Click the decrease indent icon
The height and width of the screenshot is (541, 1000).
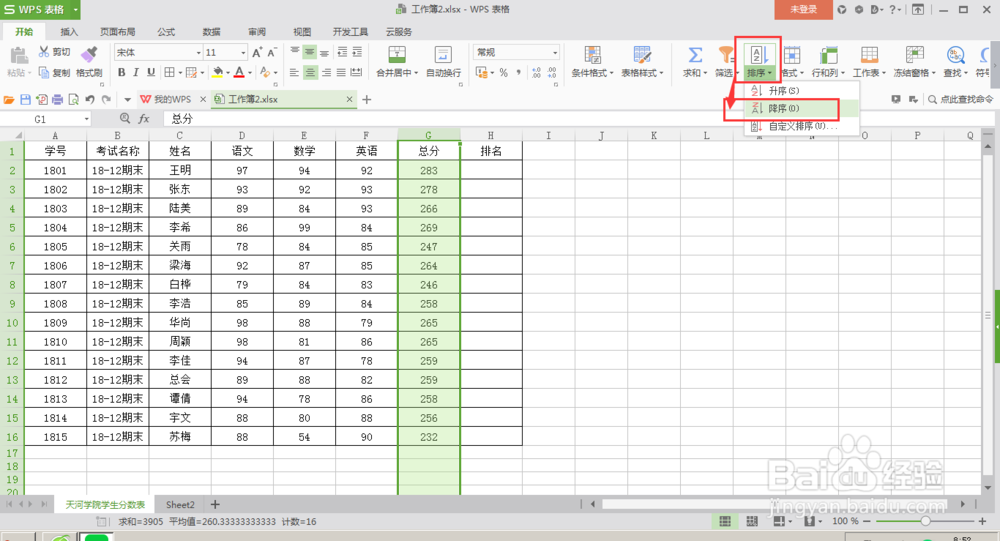tap(342, 52)
